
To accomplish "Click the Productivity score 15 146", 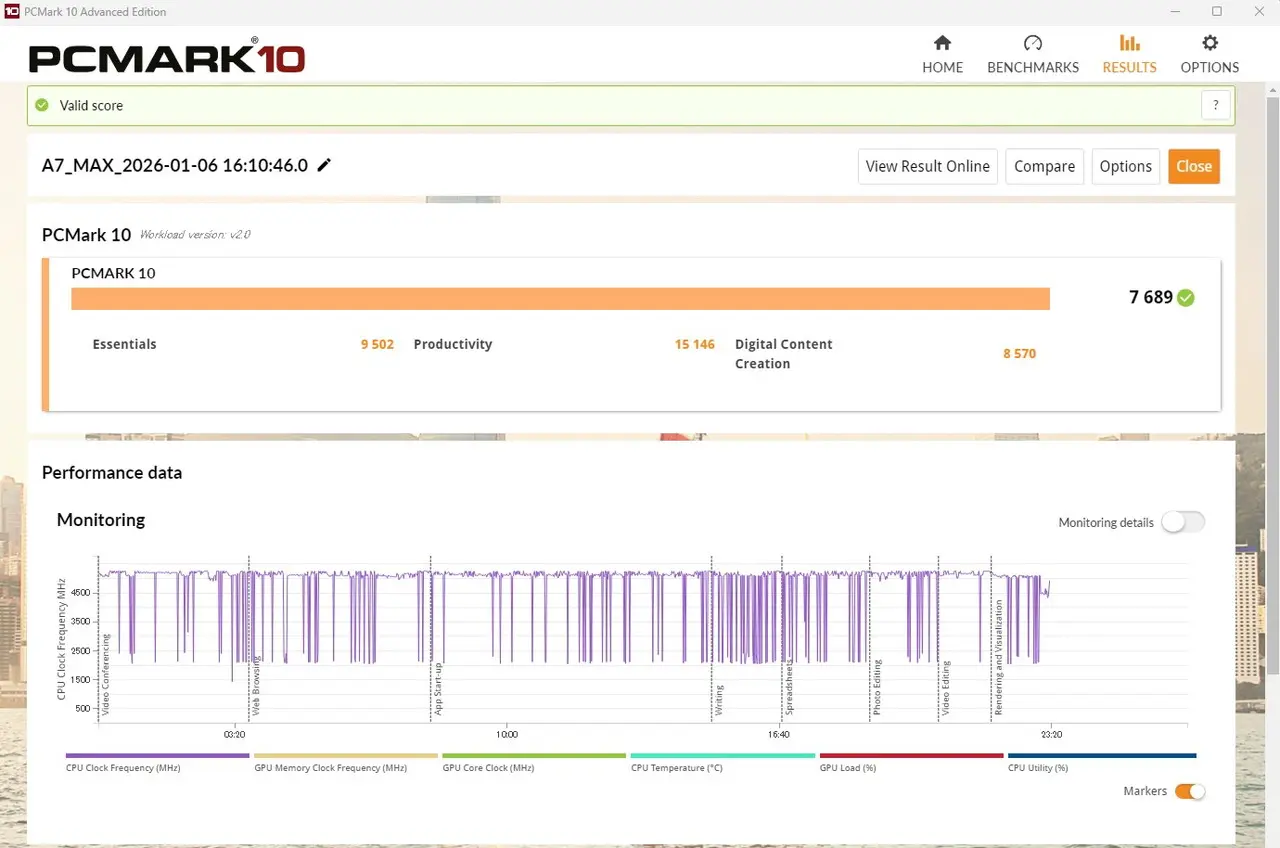I will pyautogui.click(x=694, y=344).
